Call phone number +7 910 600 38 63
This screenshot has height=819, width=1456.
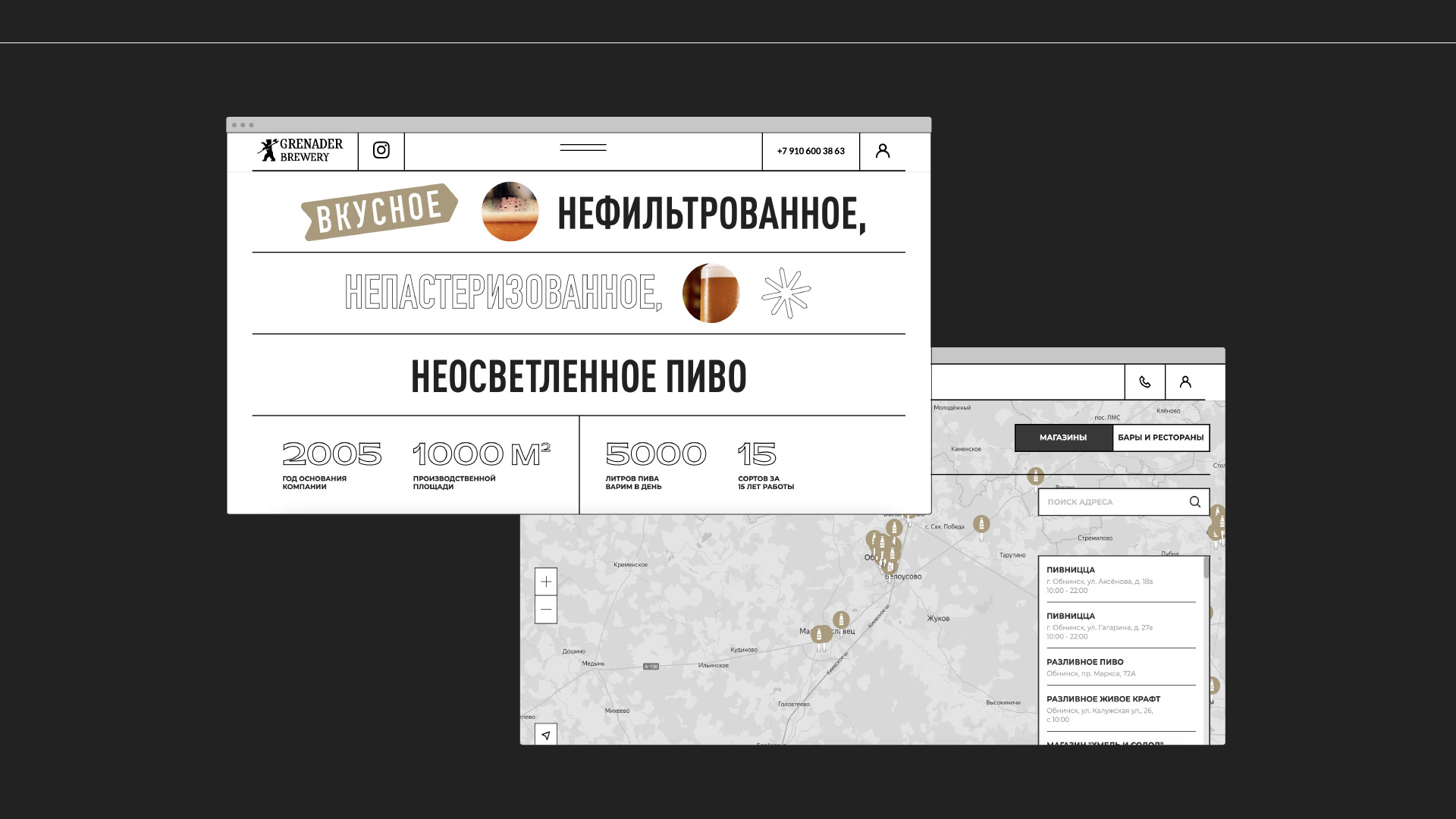tap(810, 151)
